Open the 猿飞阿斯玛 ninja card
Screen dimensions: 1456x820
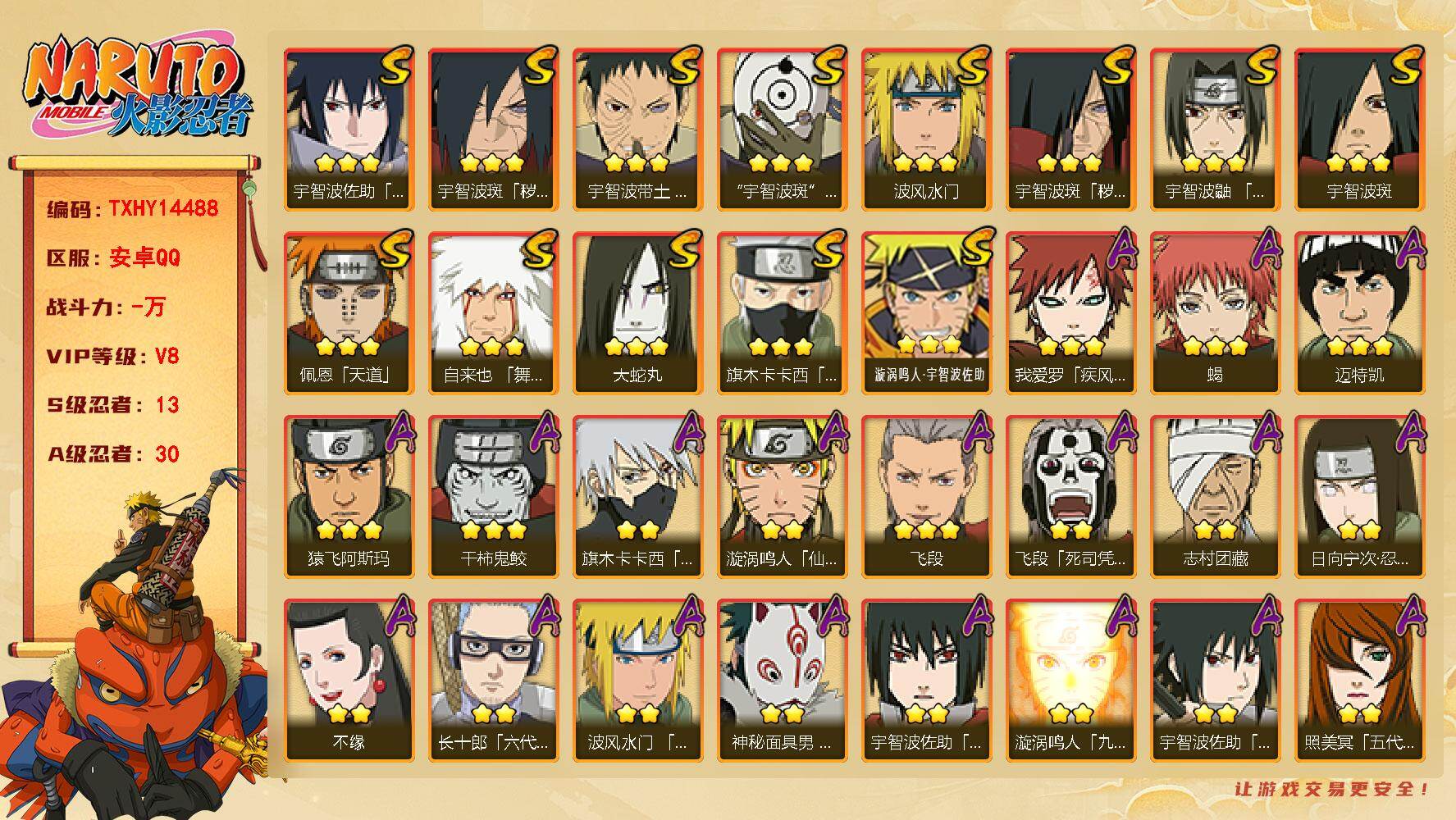[349, 496]
